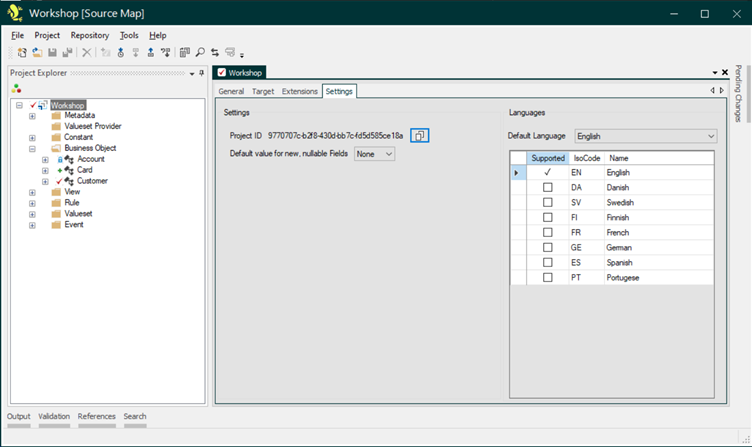Click the open project folder icon
The height and width of the screenshot is (447, 752).
point(37,52)
